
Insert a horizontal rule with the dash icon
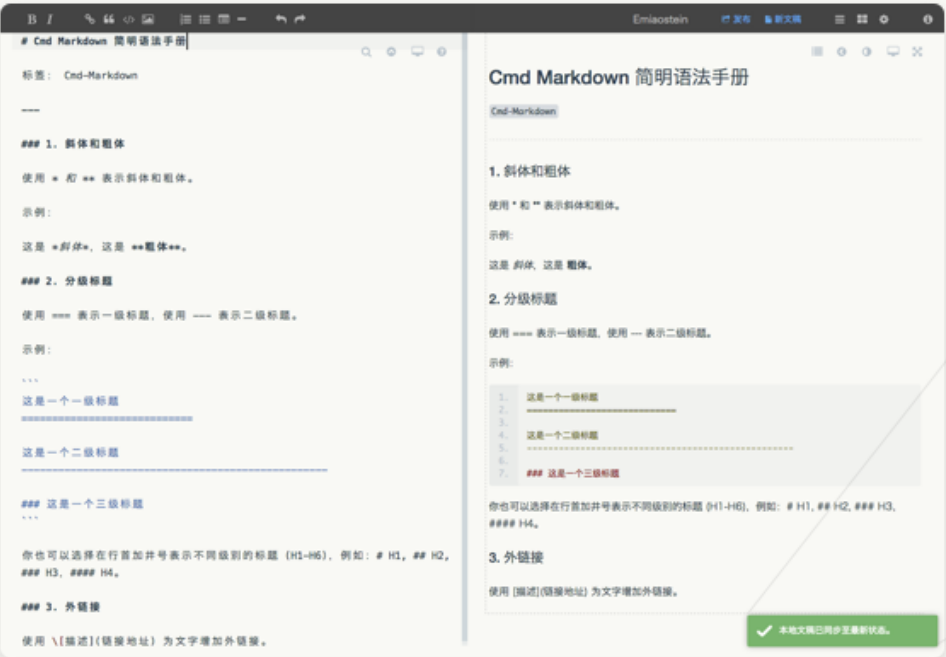point(242,19)
